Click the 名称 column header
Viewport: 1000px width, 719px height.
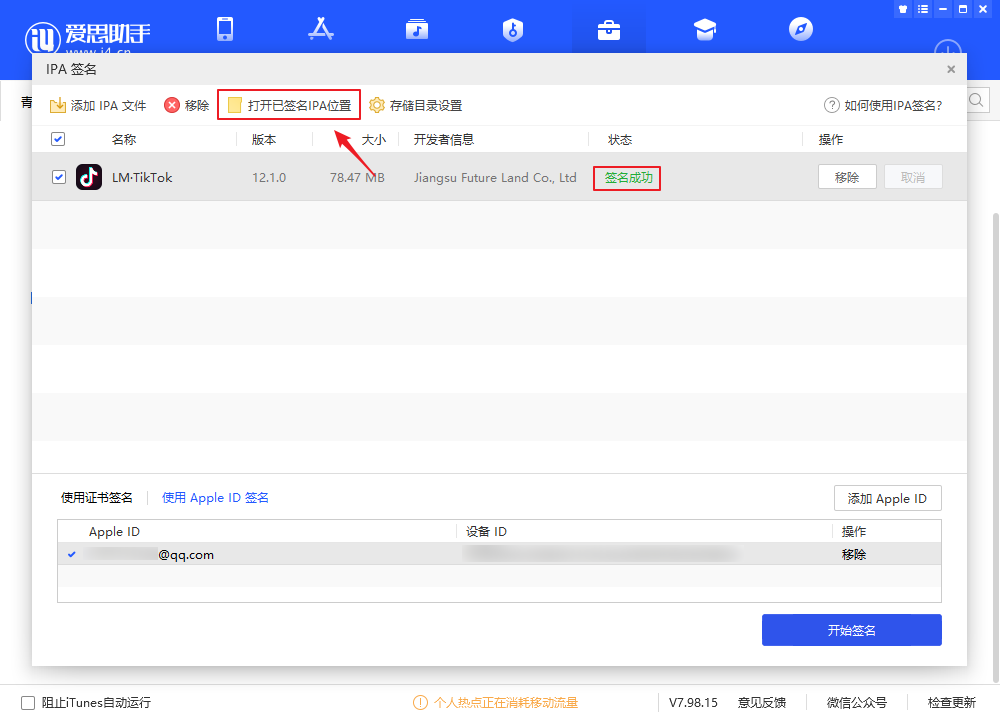[x=124, y=139]
